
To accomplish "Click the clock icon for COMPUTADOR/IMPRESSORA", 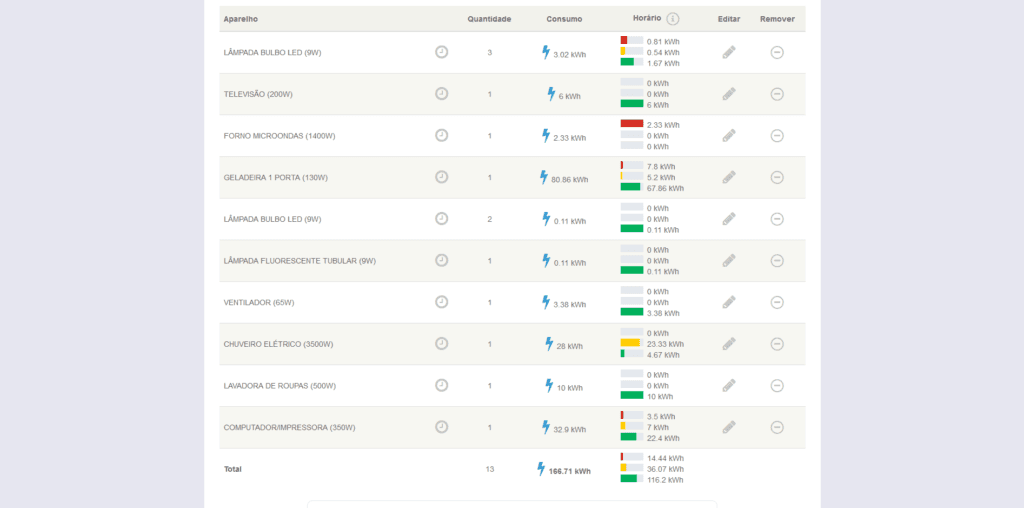I will pyautogui.click(x=441, y=427).
